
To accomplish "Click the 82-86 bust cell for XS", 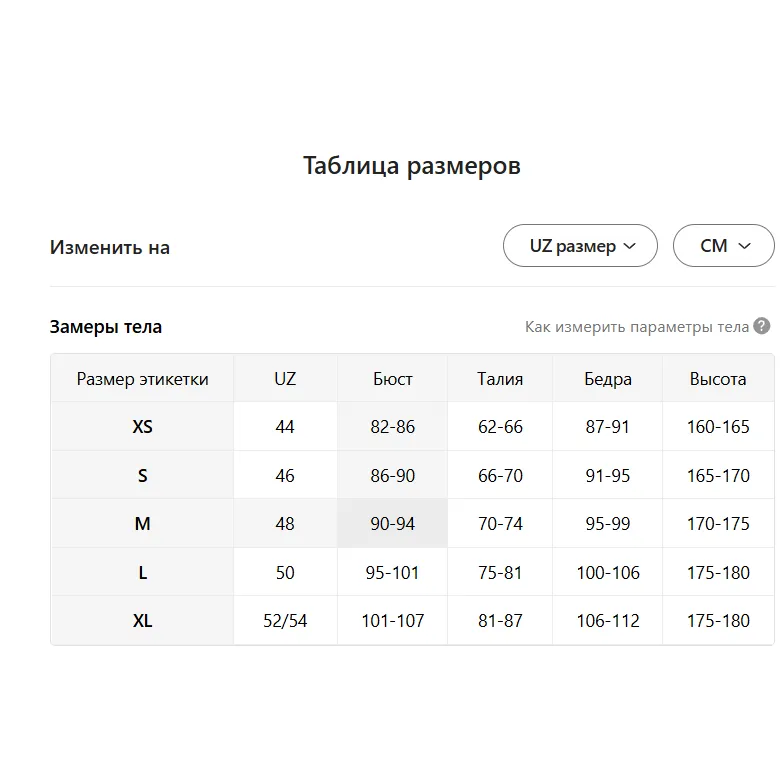I will click(392, 427).
